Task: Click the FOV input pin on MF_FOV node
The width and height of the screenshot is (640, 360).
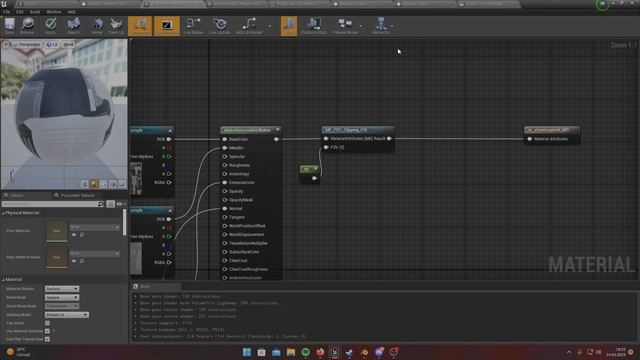Action: coord(326,147)
